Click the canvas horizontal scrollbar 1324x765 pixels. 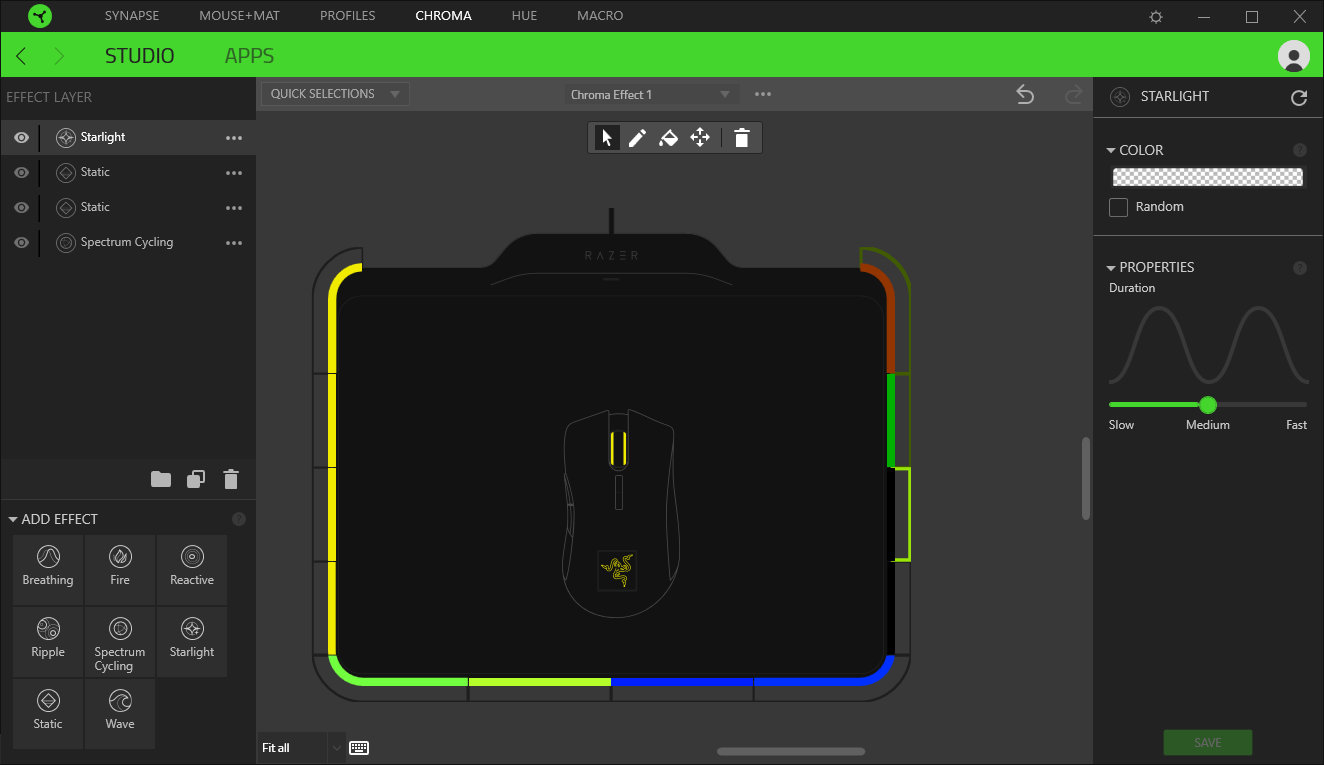pyautogui.click(x=791, y=751)
